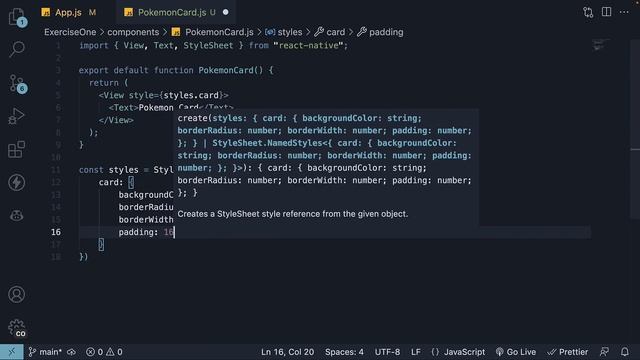Split the editor to the right

tap(607, 12)
